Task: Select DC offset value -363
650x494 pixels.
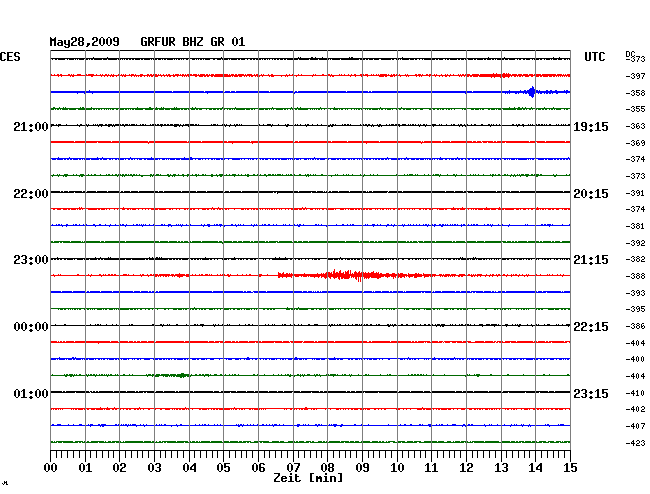Action: pos(635,126)
